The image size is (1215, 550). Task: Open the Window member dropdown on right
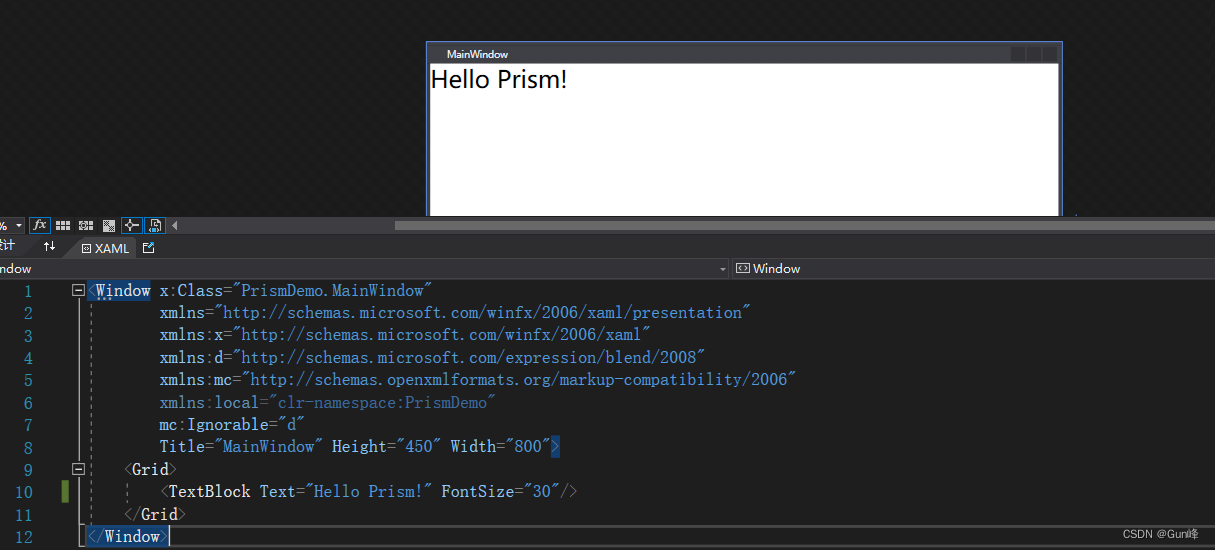[x=973, y=268]
